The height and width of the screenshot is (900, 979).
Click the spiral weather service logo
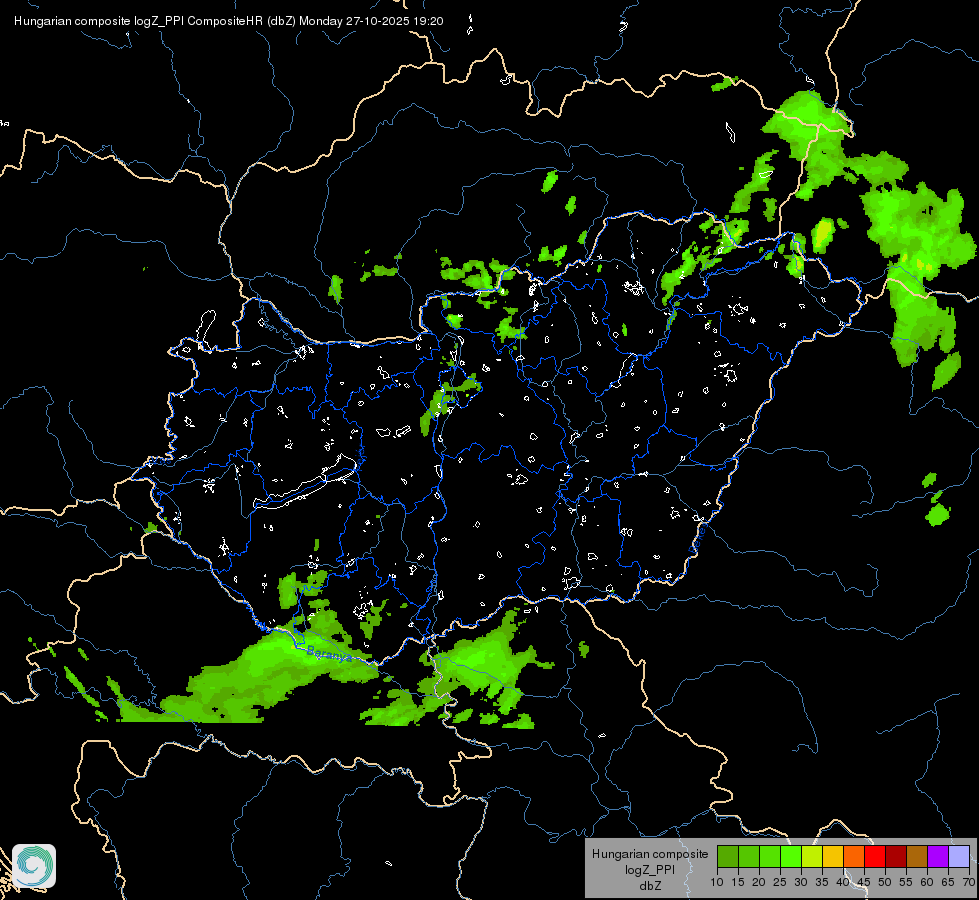pos(34,866)
